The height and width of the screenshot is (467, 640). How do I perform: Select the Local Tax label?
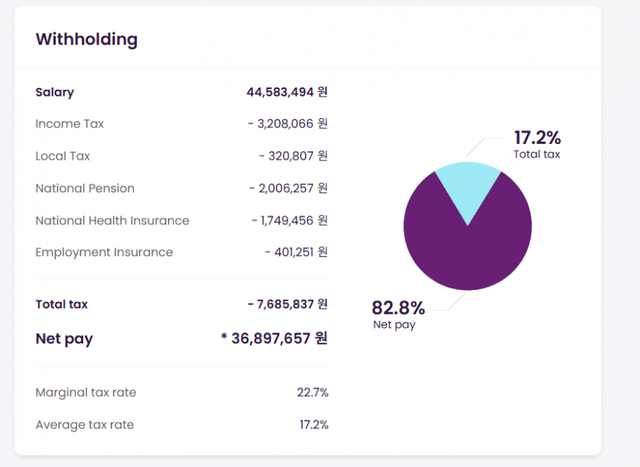[62, 156]
